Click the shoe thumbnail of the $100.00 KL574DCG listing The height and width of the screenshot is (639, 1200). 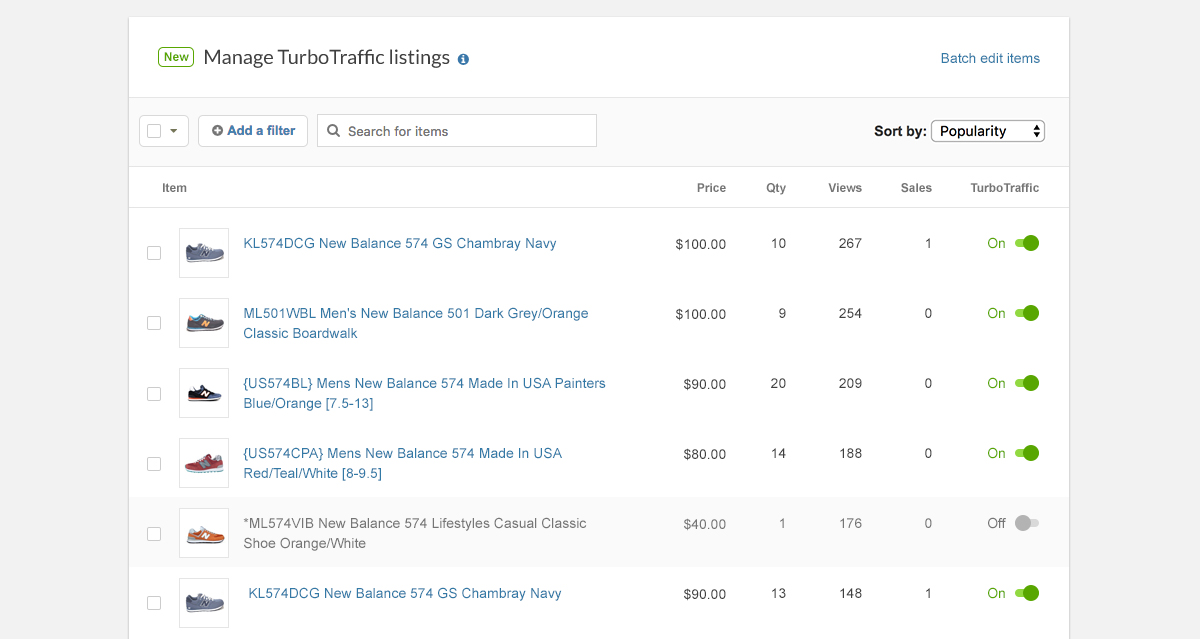click(204, 253)
